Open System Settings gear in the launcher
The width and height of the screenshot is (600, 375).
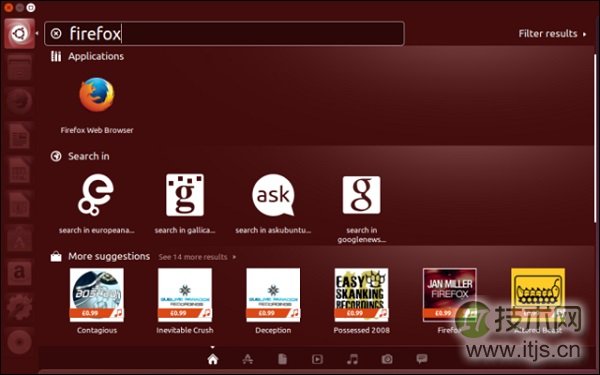coord(20,307)
